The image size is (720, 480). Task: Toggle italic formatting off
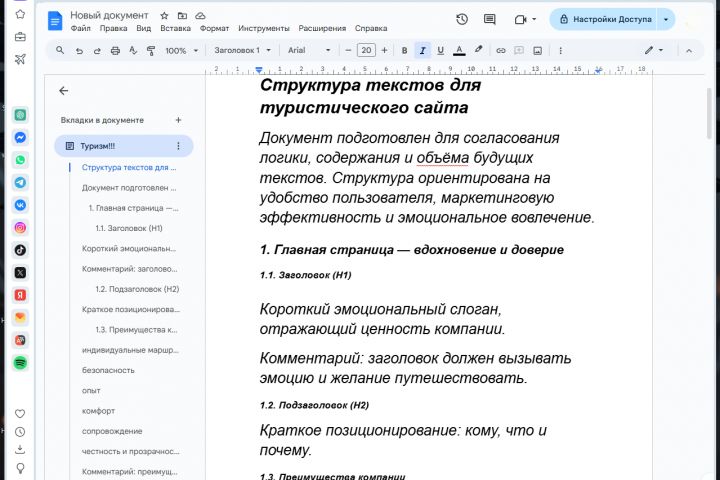[x=422, y=50]
